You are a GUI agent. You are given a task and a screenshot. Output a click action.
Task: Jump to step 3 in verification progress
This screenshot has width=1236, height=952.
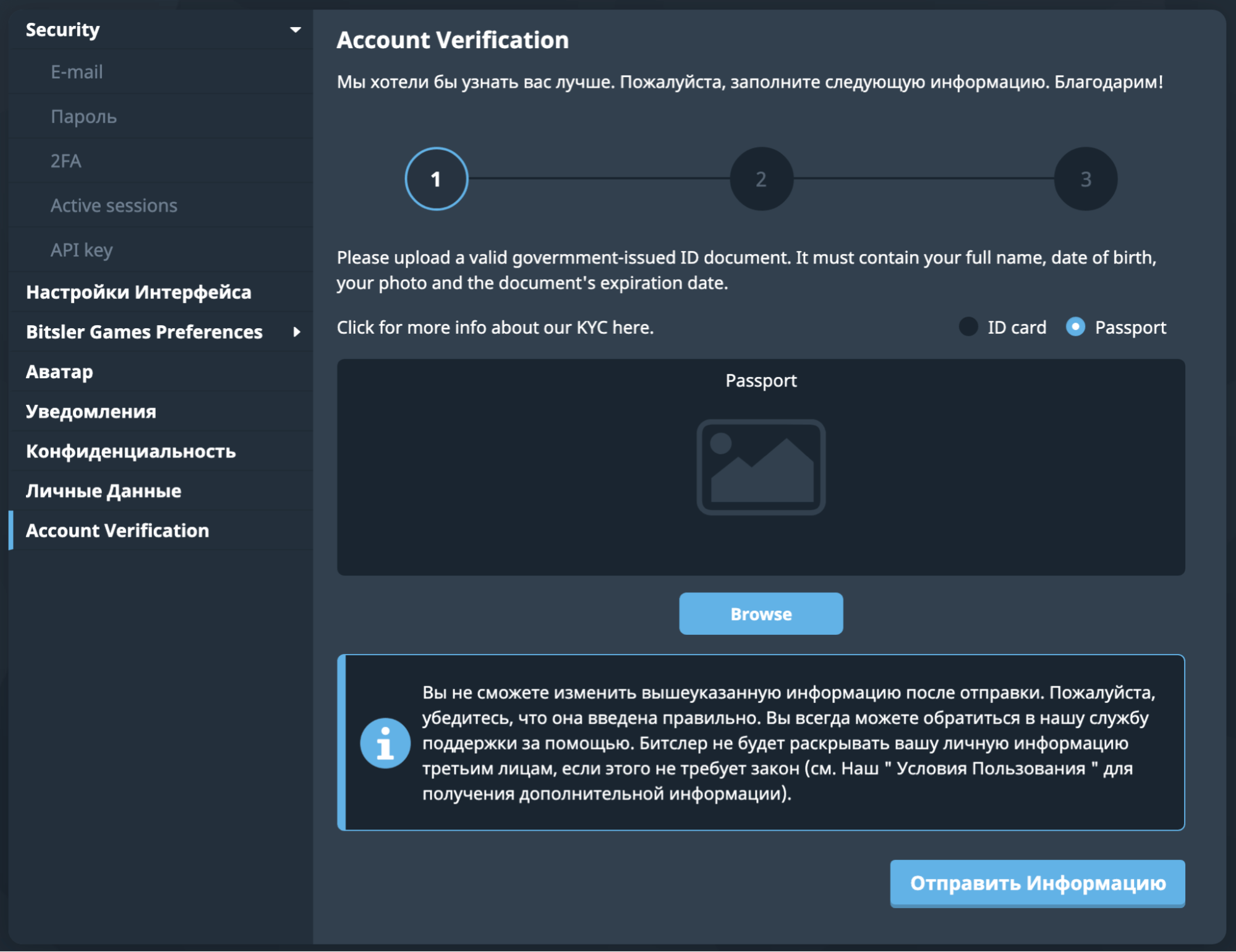pyautogui.click(x=1085, y=179)
